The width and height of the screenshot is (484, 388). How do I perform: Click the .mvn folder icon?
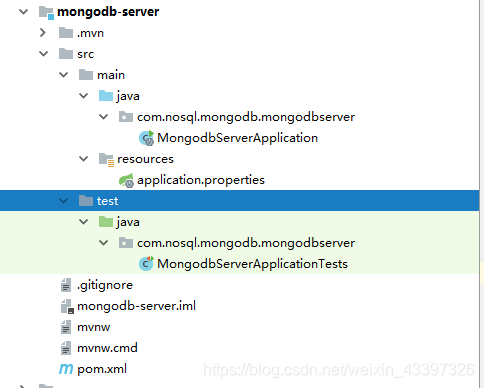click(x=66, y=33)
